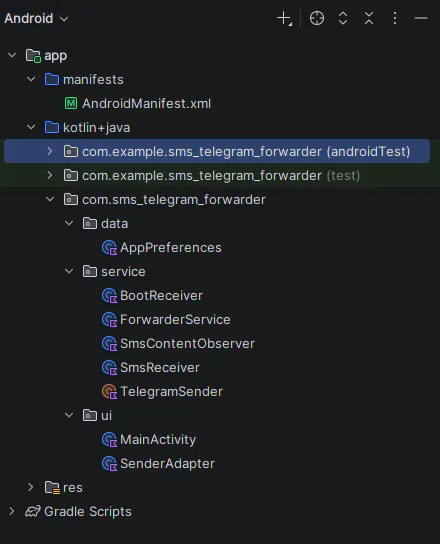The height and width of the screenshot is (544, 440).
Task: Collapse the ui package chevron
Action: click(69, 415)
